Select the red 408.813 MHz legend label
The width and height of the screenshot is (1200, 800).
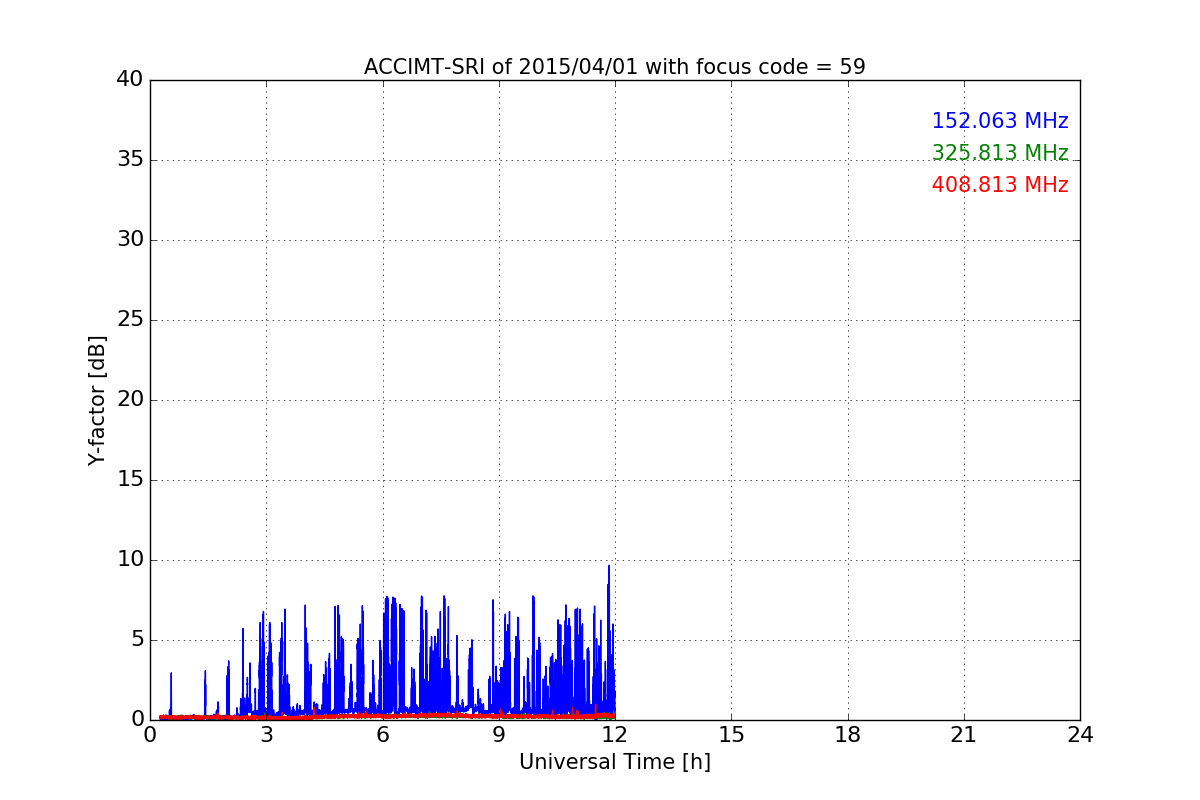[x=1000, y=185]
